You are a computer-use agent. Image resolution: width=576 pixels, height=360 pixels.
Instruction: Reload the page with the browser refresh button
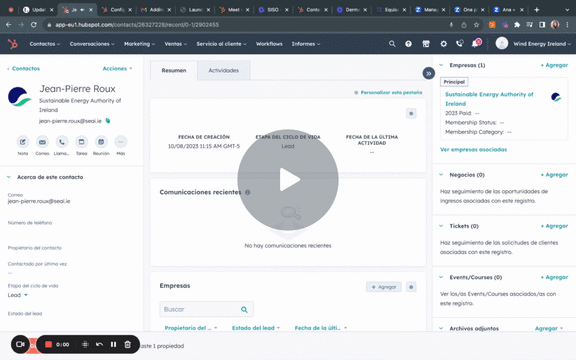33,25
